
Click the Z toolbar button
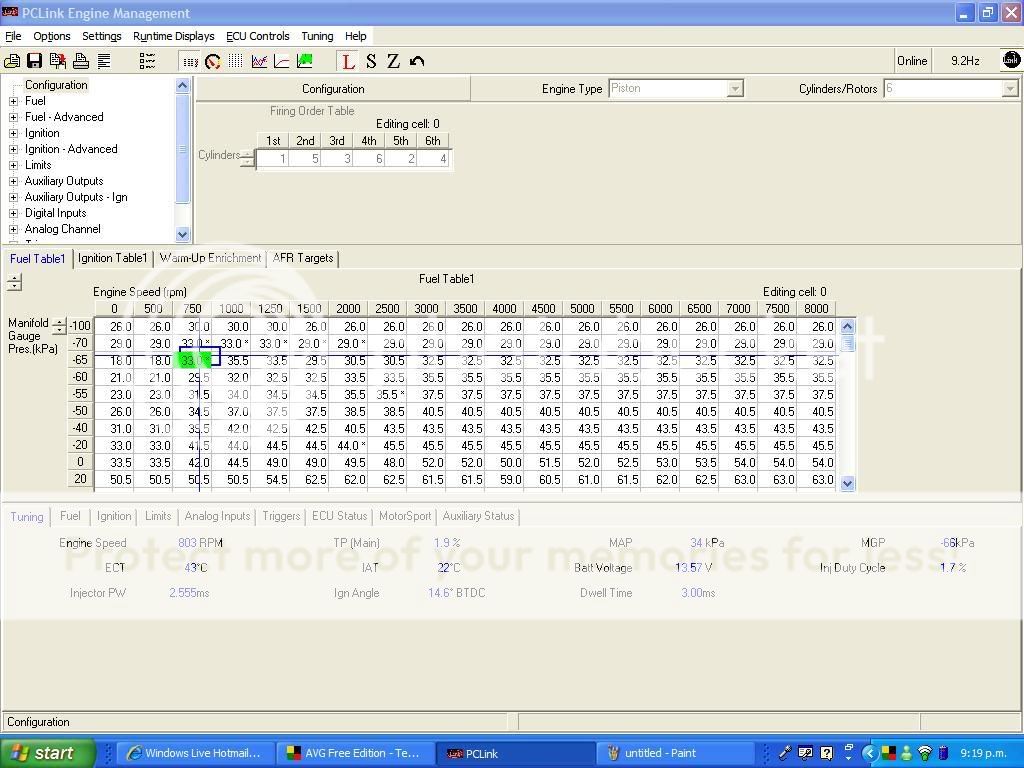(x=393, y=61)
